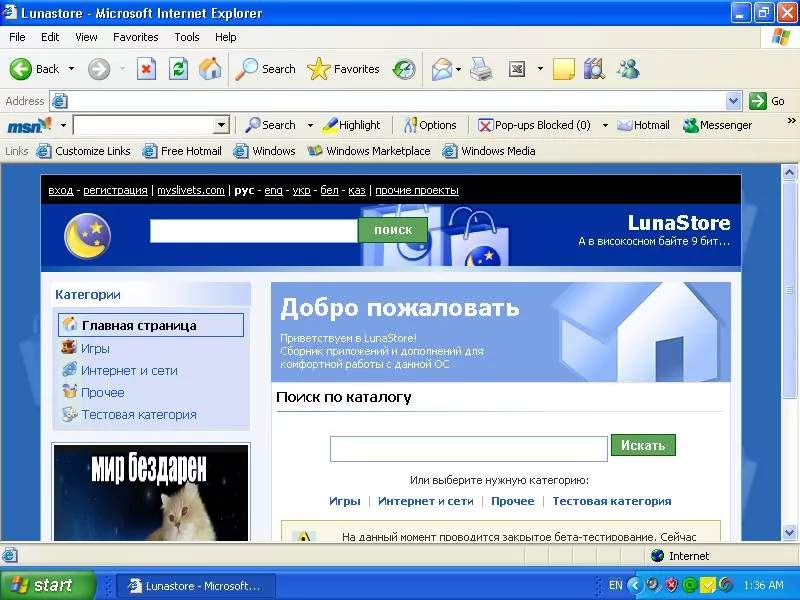Open MSN toolbar Options

point(430,125)
